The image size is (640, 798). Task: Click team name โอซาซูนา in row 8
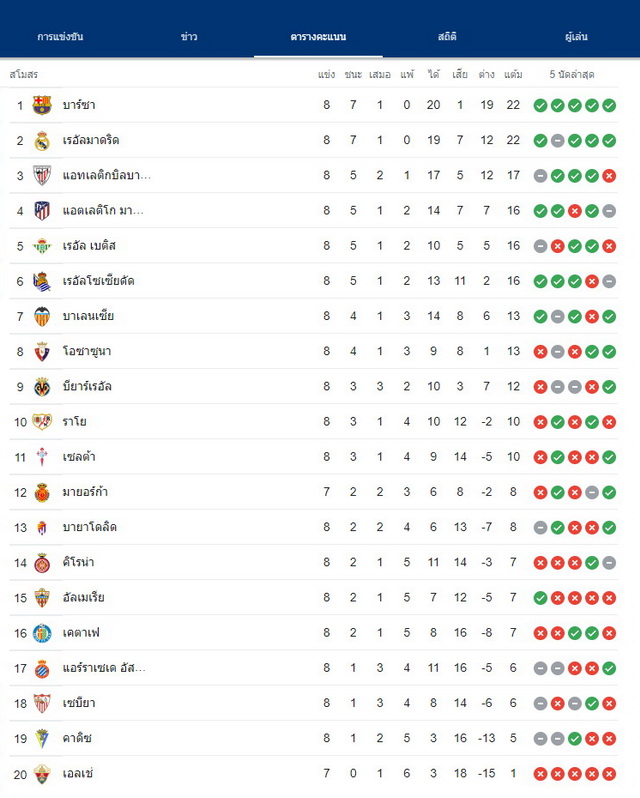tap(86, 352)
